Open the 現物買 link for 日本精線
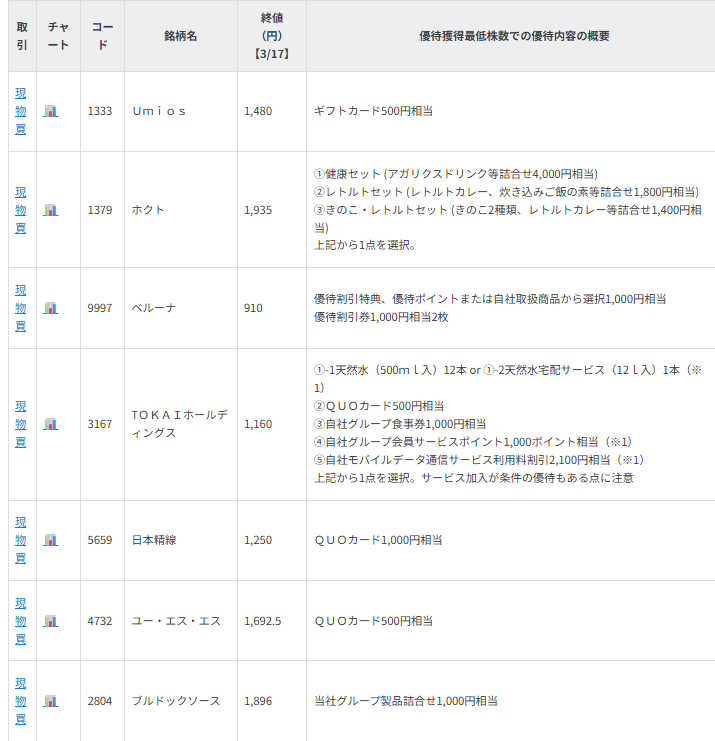The height and width of the screenshot is (741, 715). tap(21, 540)
